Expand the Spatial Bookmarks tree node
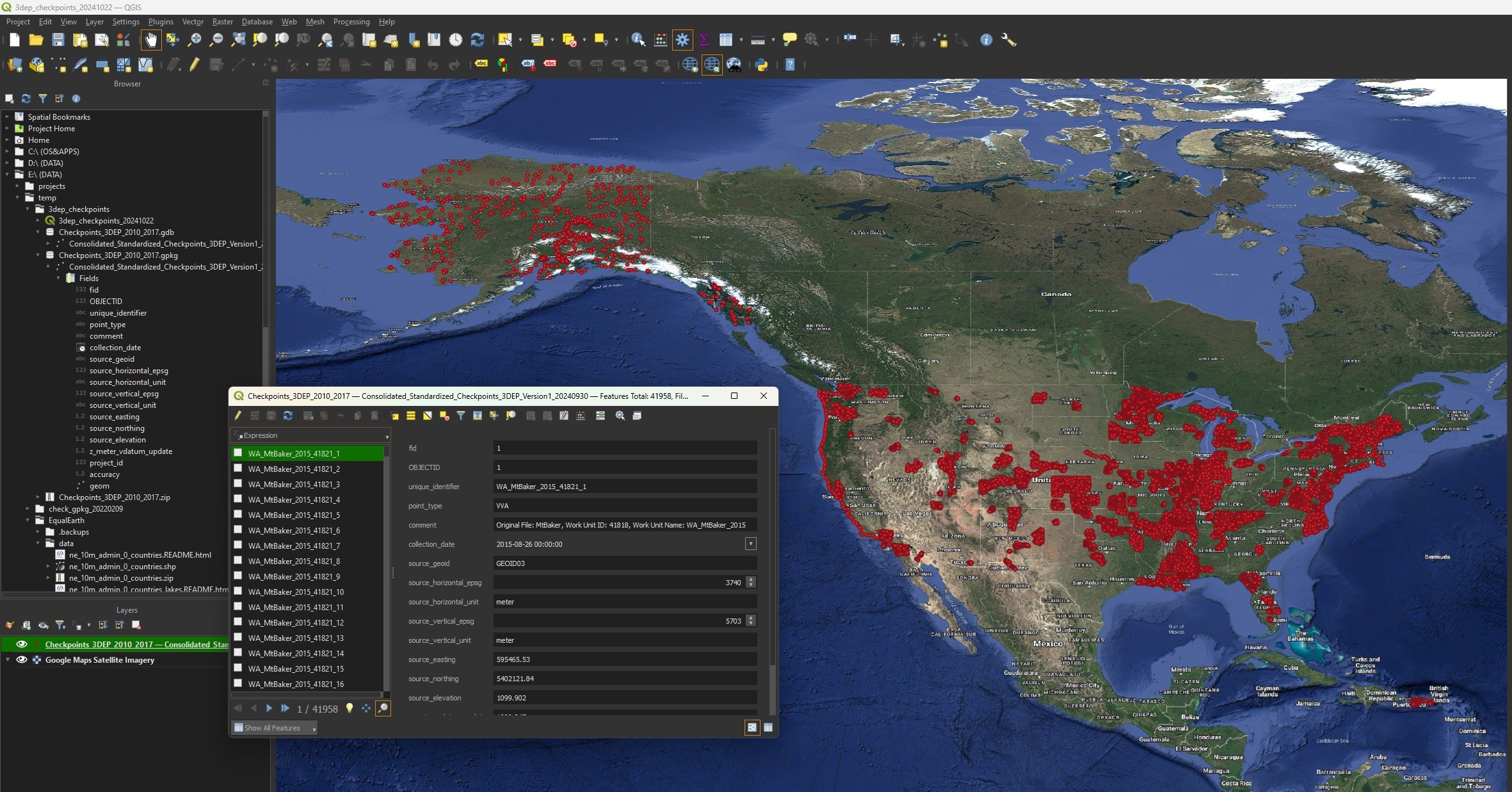This screenshot has width=1512, height=792. point(8,117)
